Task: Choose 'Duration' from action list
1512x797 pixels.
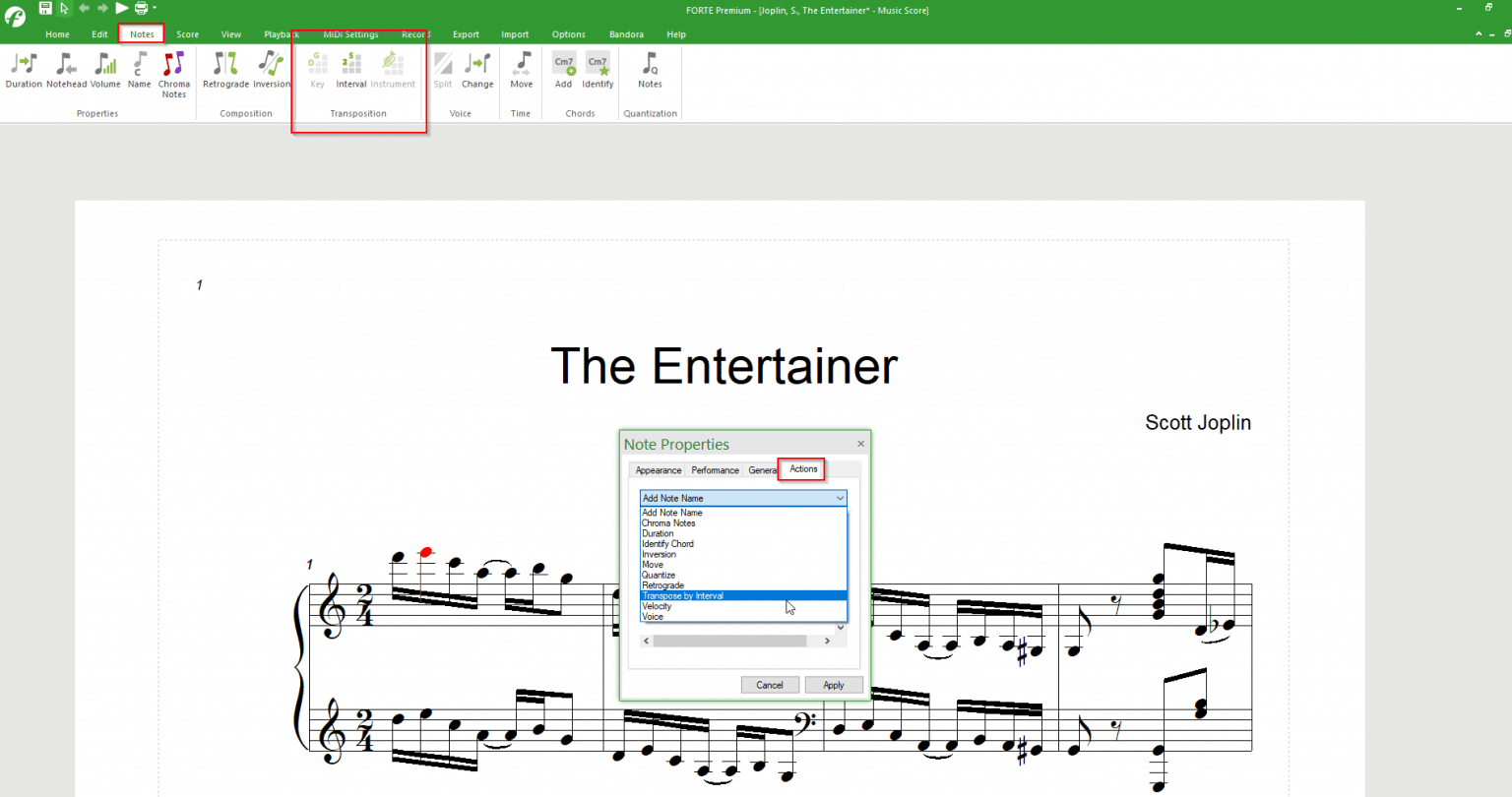Action: [743, 533]
